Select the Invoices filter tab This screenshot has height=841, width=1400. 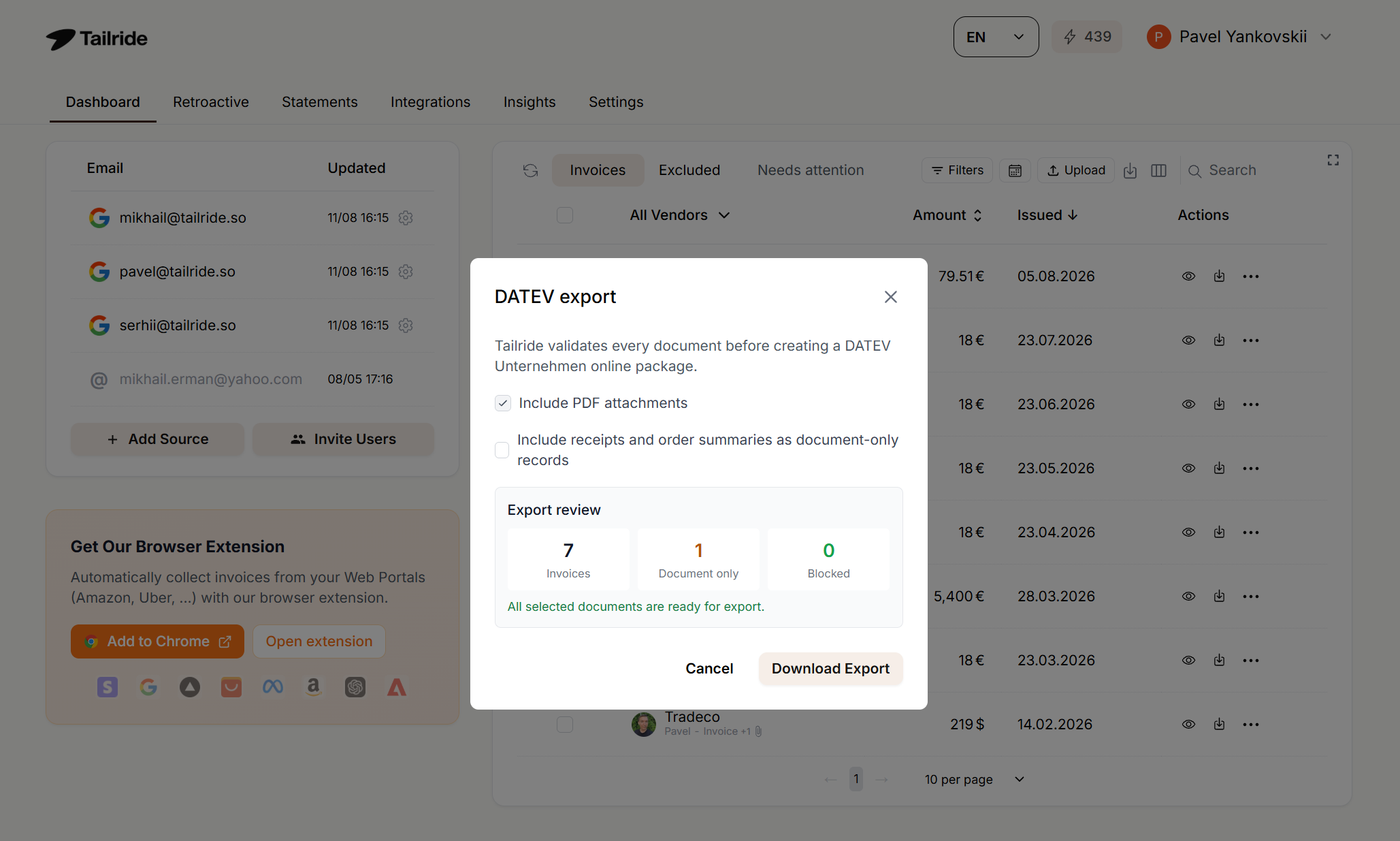598,170
